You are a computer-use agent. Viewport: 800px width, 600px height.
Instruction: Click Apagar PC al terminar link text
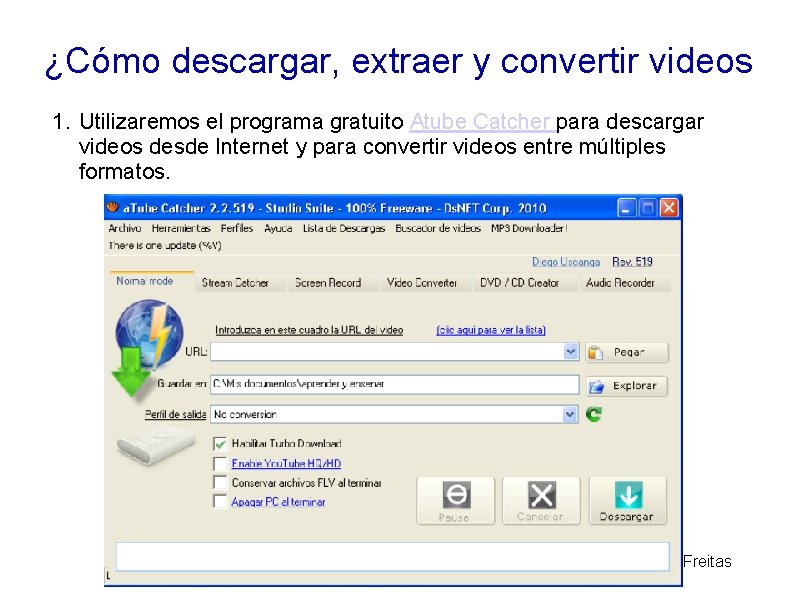click(278, 502)
